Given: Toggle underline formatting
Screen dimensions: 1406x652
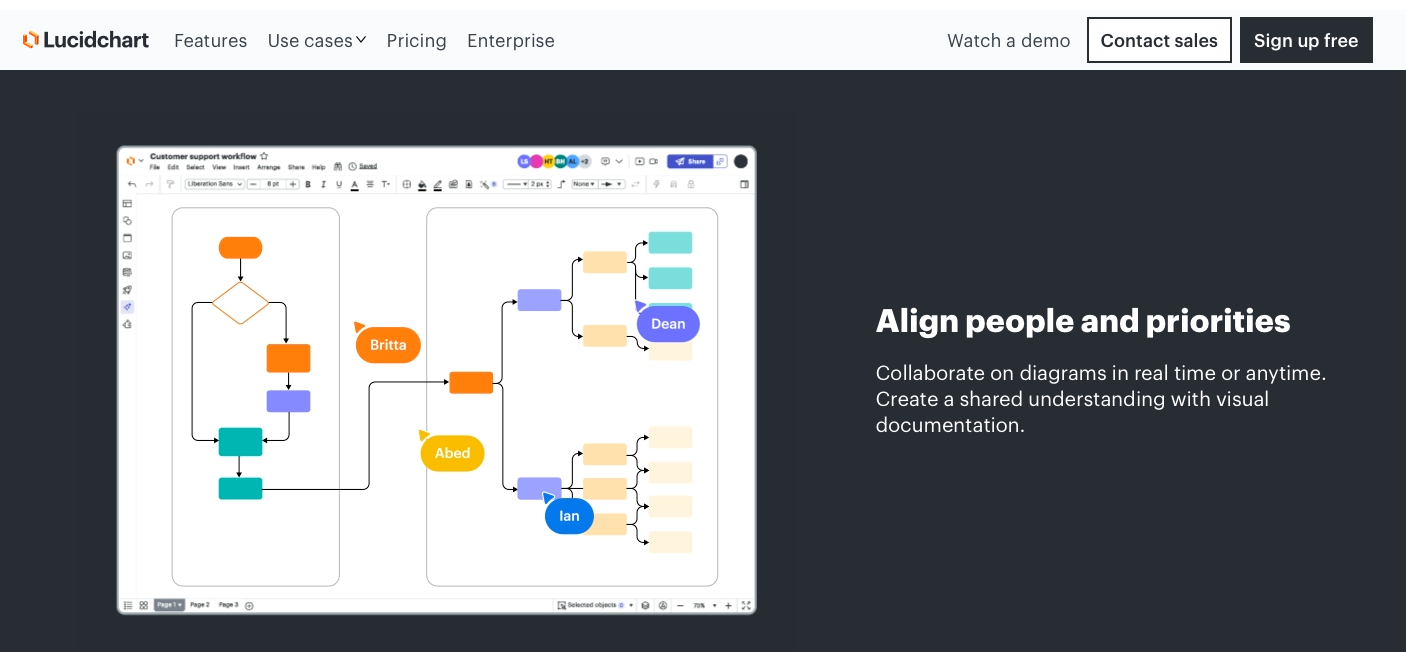Looking at the screenshot, I should [339, 184].
